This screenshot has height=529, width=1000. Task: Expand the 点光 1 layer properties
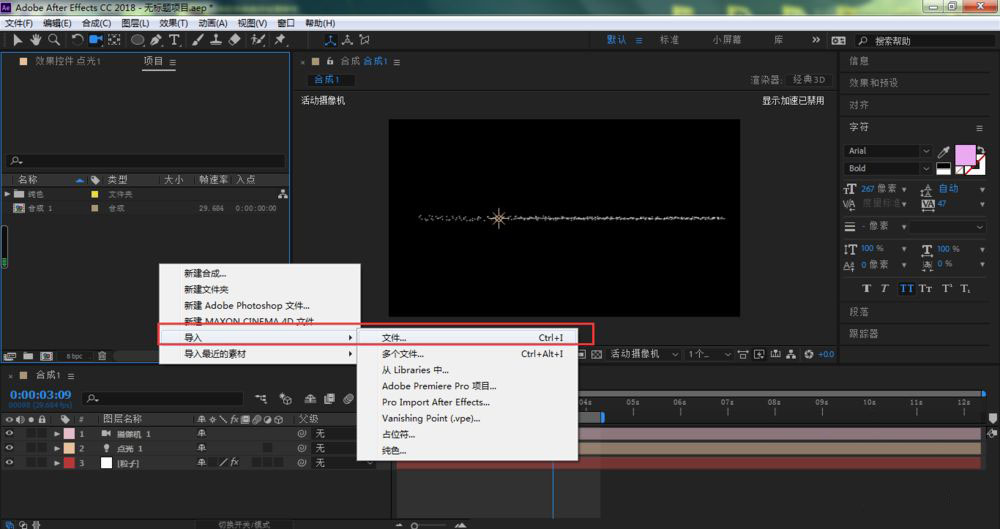pos(57,448)
